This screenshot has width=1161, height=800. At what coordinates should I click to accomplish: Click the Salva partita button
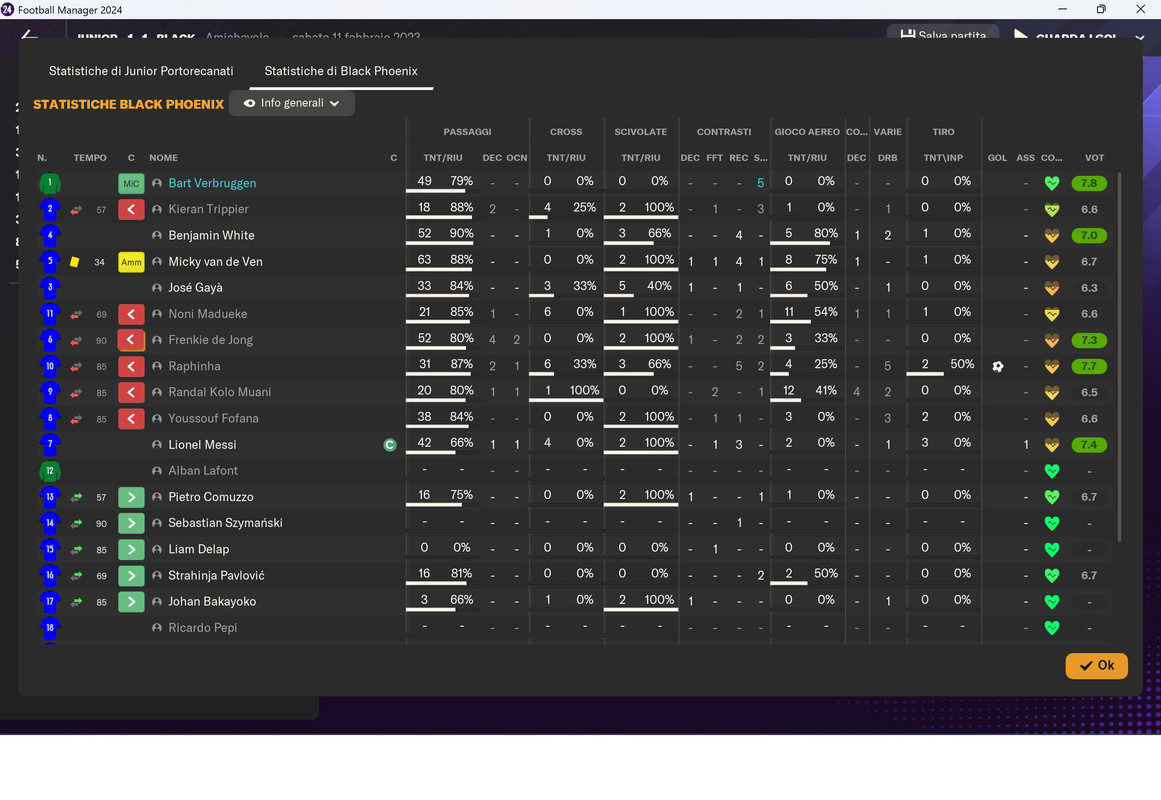(x=943, y=35)
